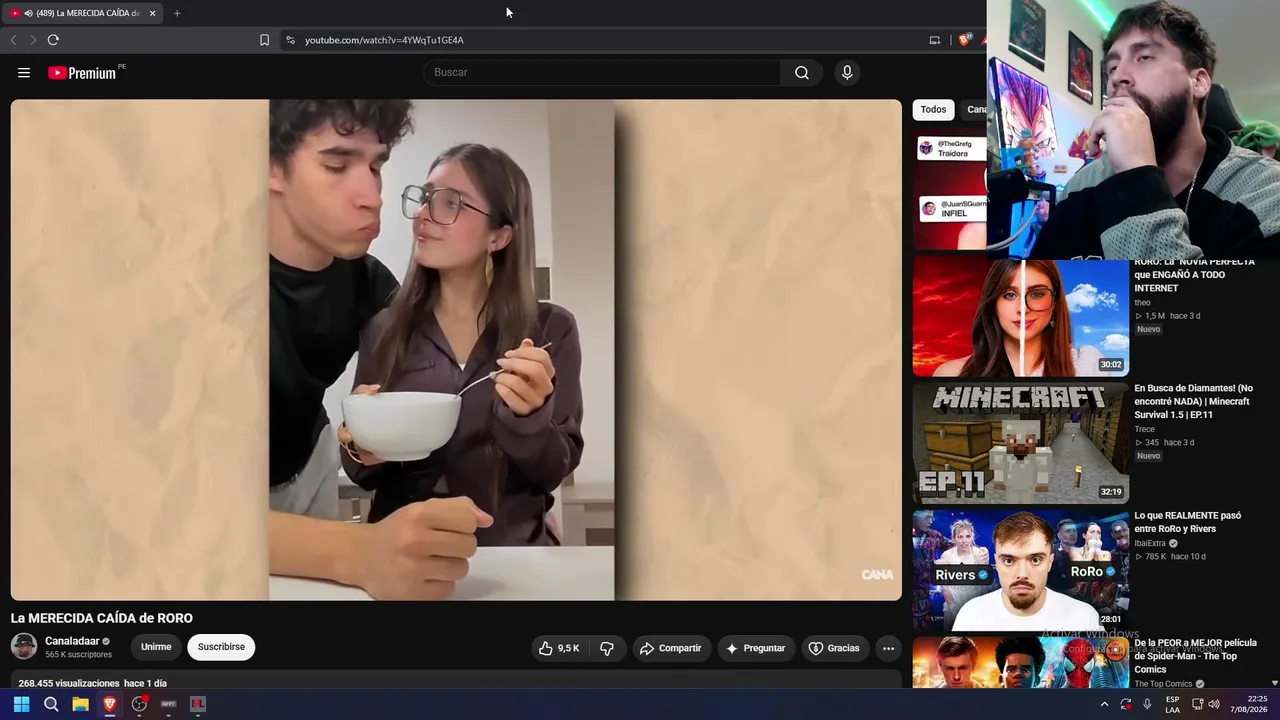This screenshot has height=720, width=1280.
Task: Open the Windows Start menu
Action: tap(21, 704)
